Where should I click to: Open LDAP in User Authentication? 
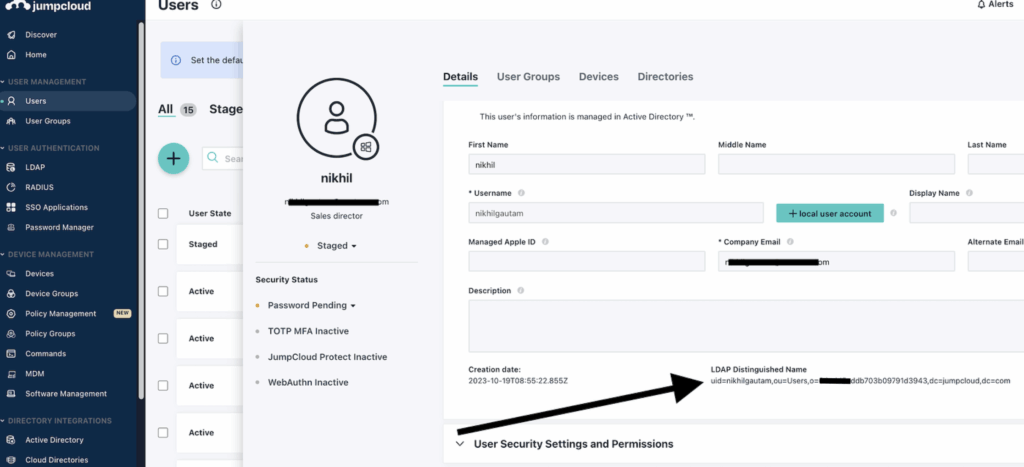click(x=35, y=167)
